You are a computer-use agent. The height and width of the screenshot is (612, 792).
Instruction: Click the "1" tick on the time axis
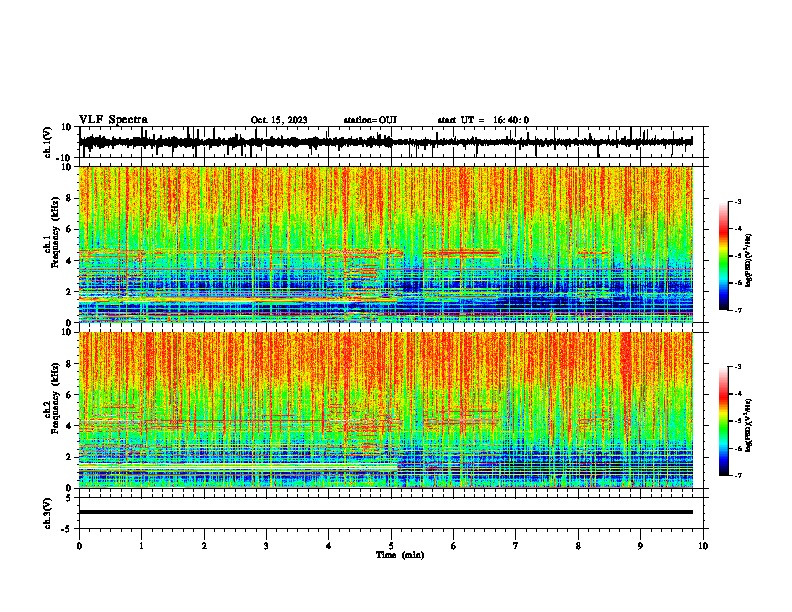coord(141,546)
